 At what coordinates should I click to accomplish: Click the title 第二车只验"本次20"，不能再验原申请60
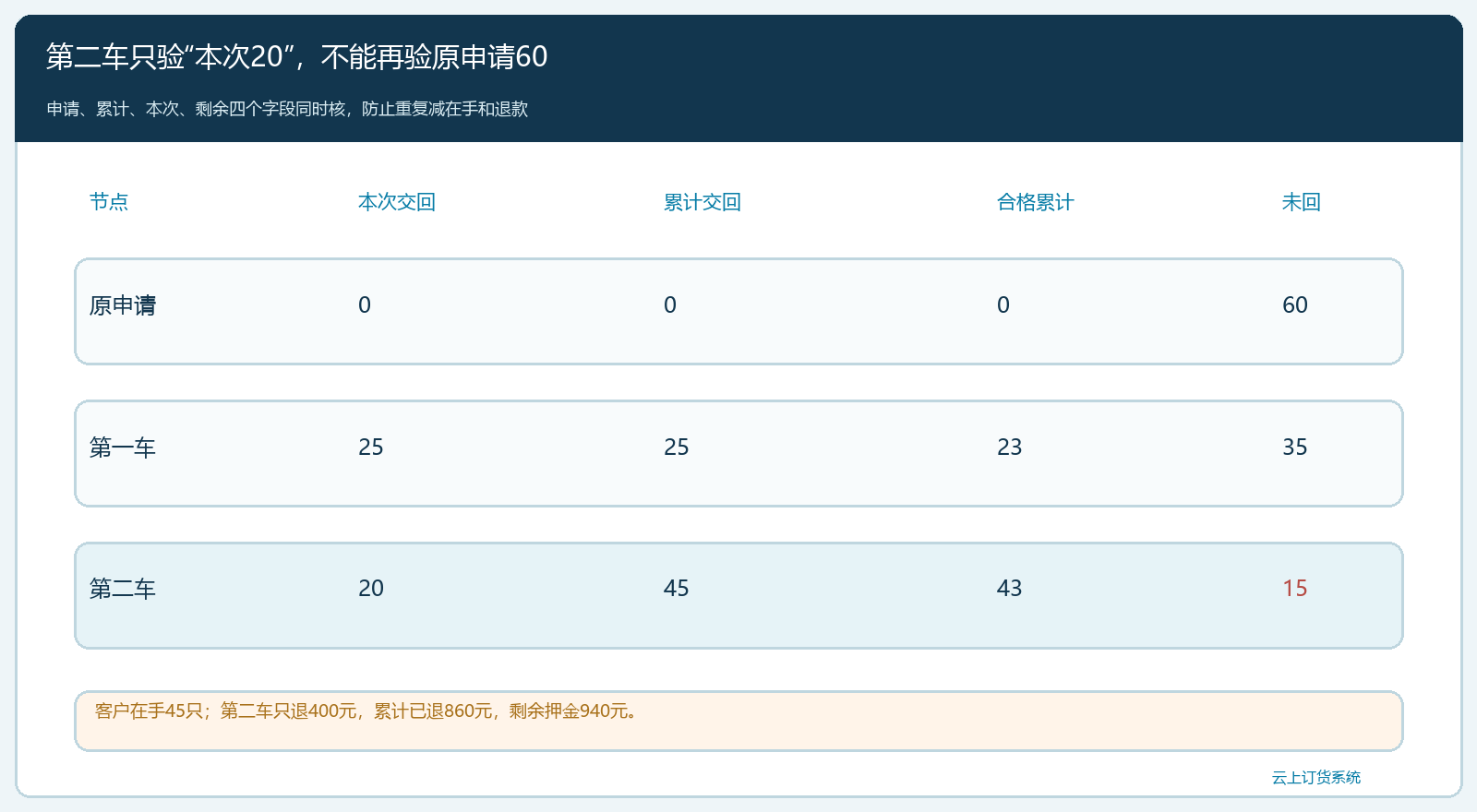pyautogui.click(x=296, y=57)
